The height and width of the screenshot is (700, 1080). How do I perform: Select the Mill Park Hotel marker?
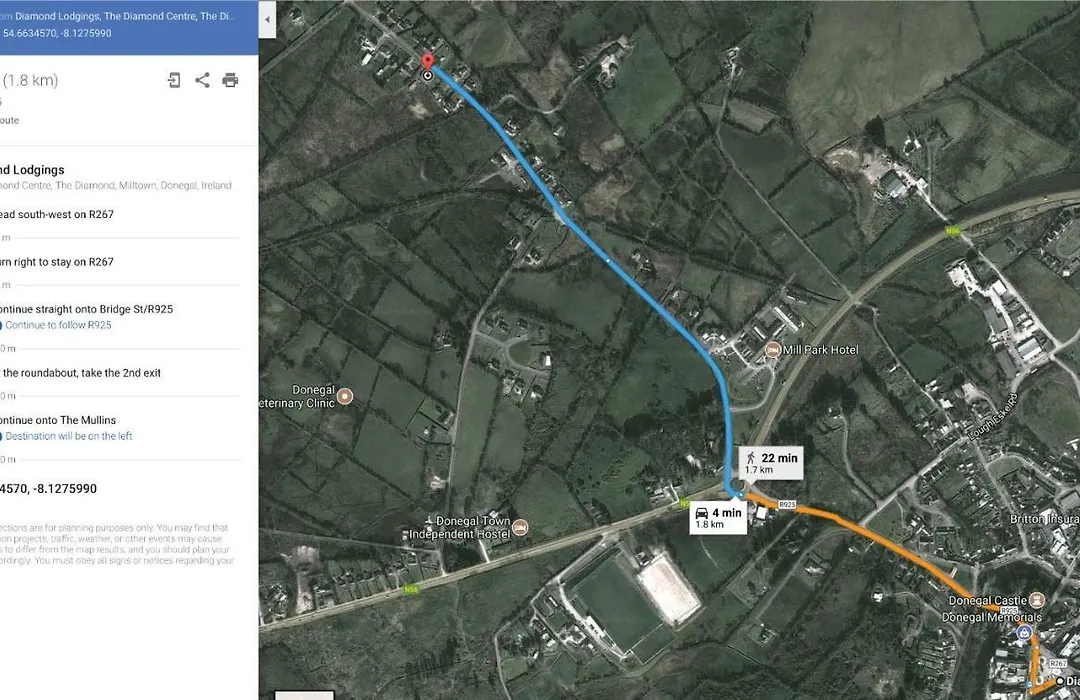773,350
